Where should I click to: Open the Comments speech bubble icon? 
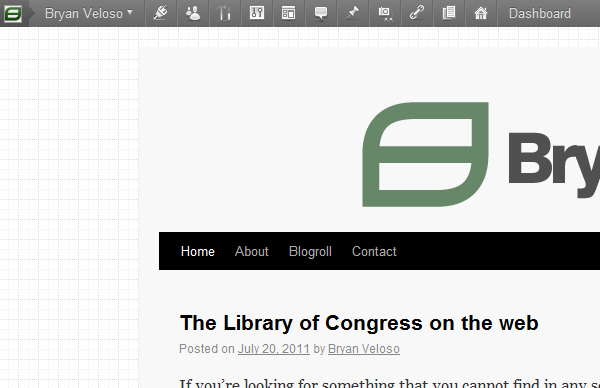tap(321, 13)
